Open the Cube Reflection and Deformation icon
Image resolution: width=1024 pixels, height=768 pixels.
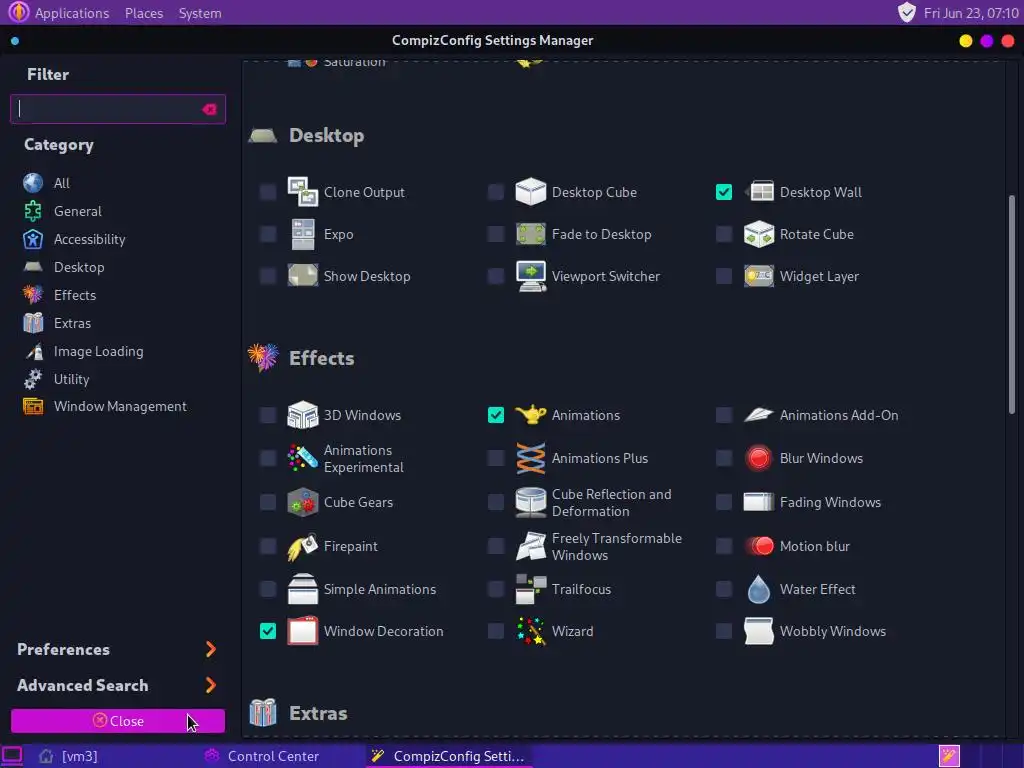[x=530, y=502]
